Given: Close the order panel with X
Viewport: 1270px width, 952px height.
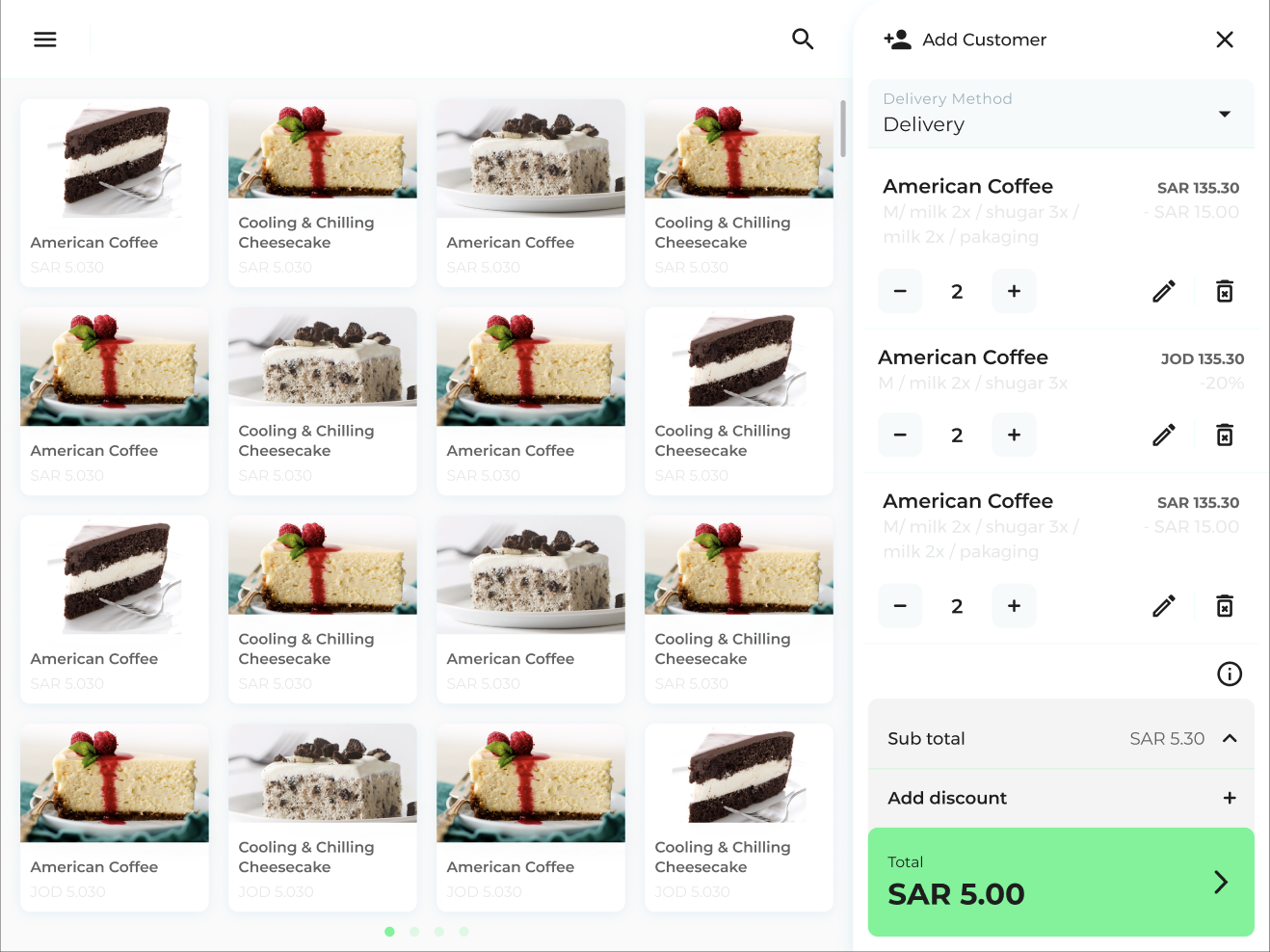Looking at the screenshot, I should [1225, 40].
